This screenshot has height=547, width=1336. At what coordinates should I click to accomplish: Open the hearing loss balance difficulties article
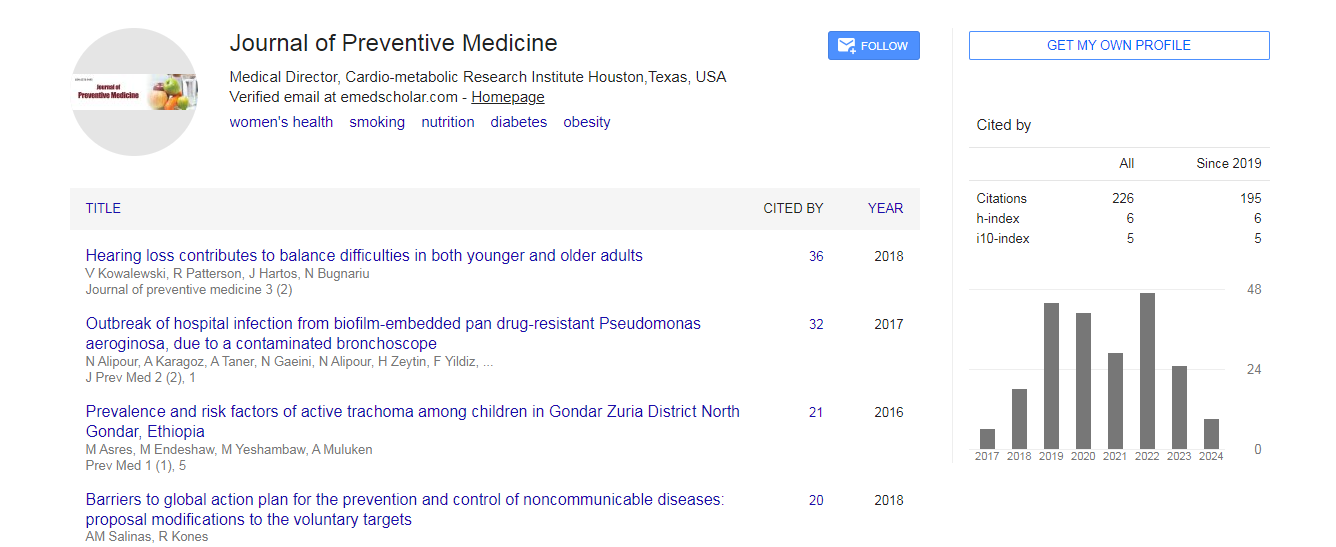point(364,256)
